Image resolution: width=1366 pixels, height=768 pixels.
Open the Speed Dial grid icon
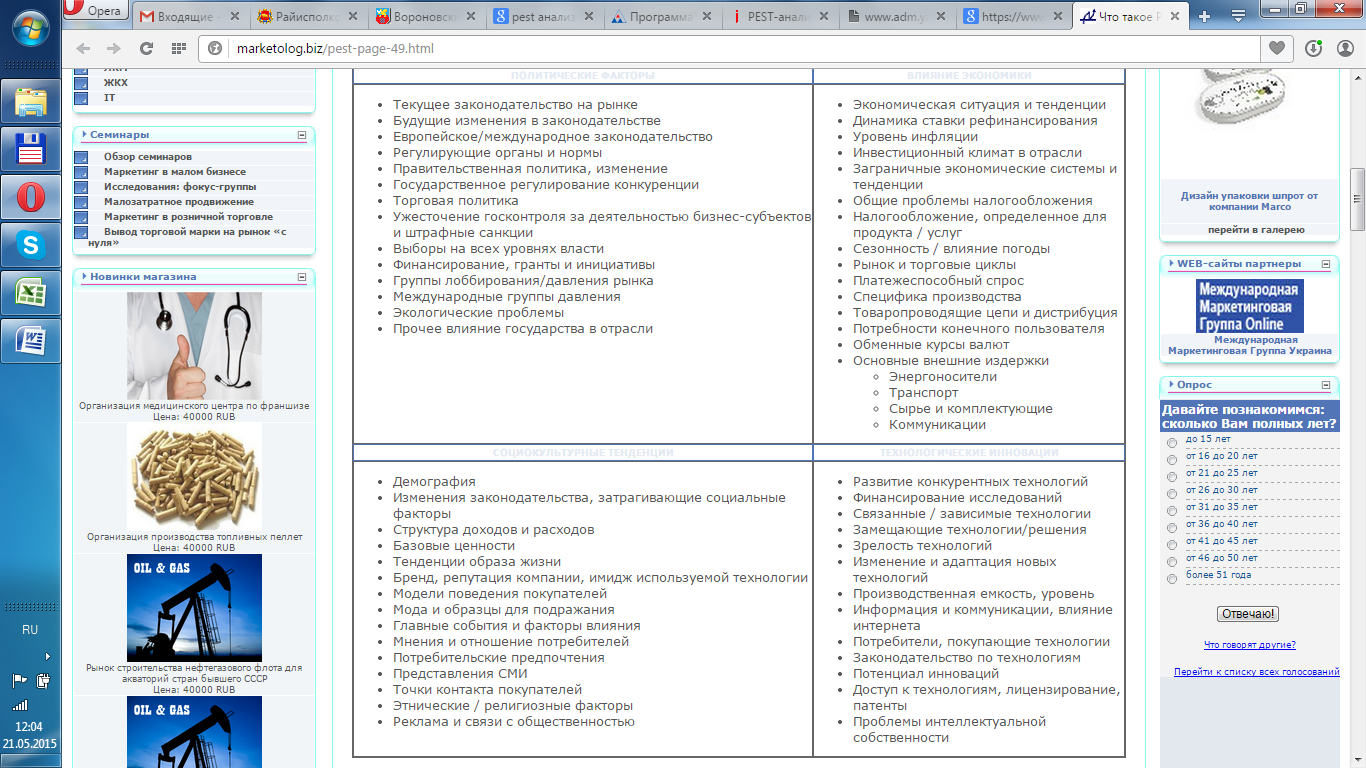click(x=179, y=48)
